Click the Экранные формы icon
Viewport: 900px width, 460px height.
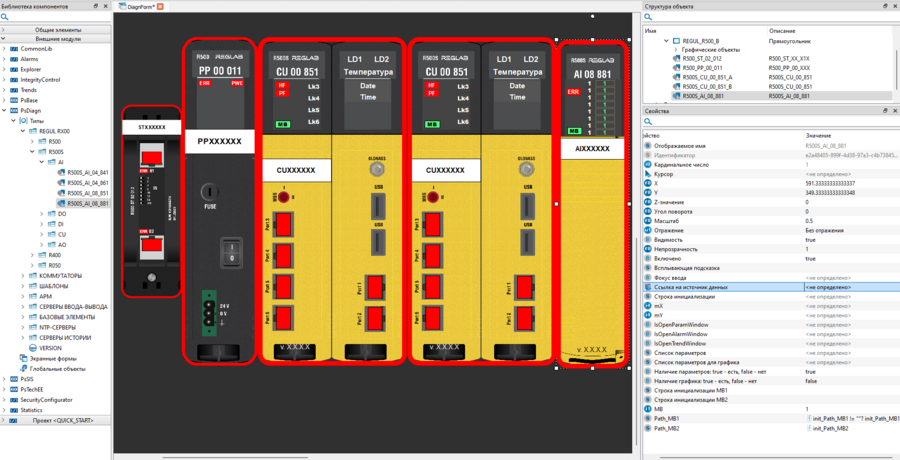[24, 357]
